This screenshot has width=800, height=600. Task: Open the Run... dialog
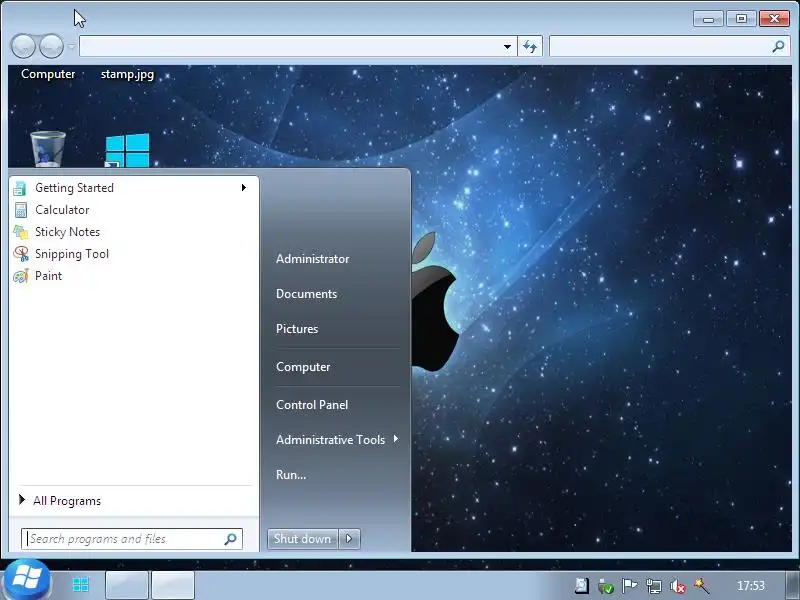click(291, 474)
